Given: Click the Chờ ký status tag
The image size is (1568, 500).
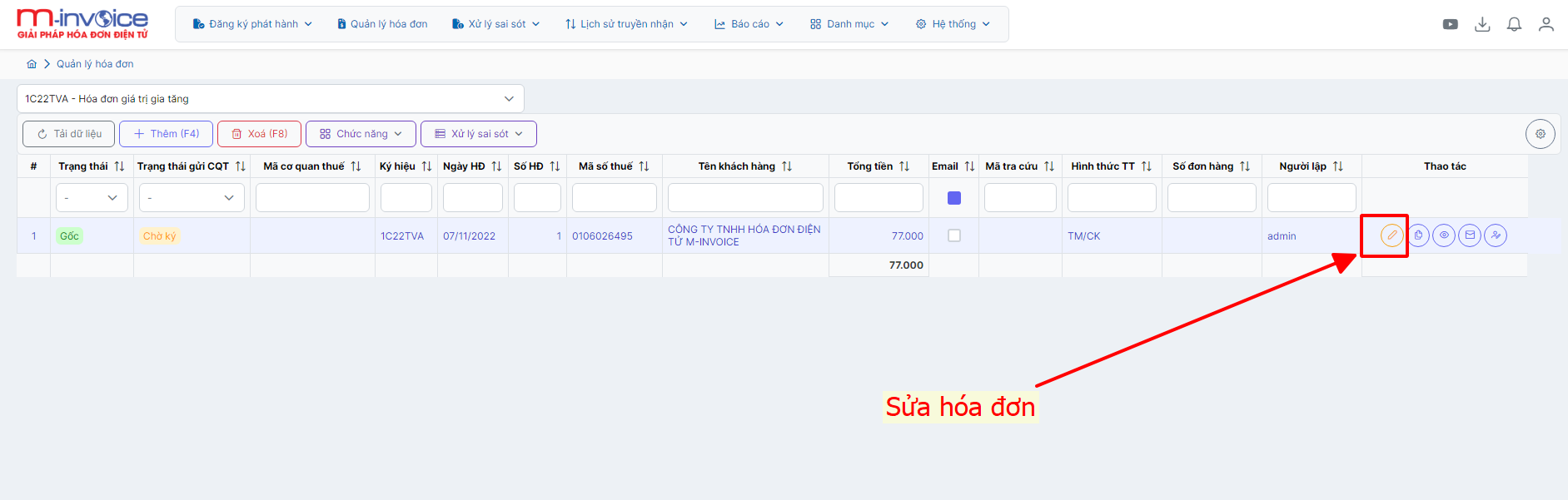Looking at the screenshot, I should point(159,236).
